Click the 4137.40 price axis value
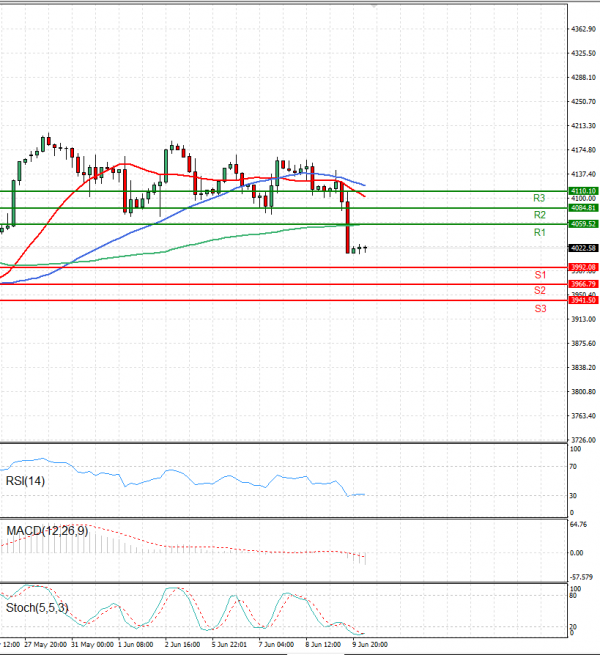Screen dimensions: 600x655 [583, 174]
